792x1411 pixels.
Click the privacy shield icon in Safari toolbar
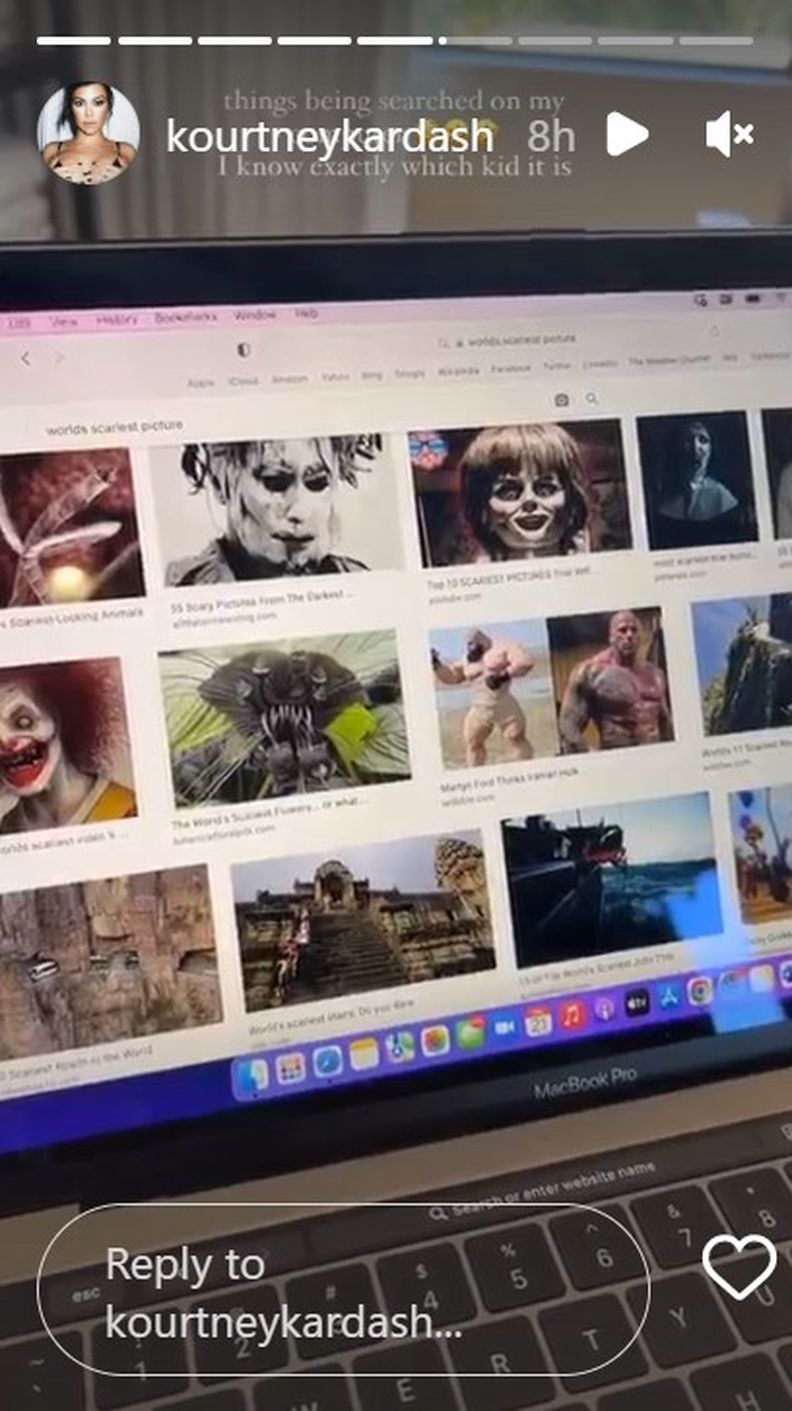pyautogui.click(x=242, y=350)
